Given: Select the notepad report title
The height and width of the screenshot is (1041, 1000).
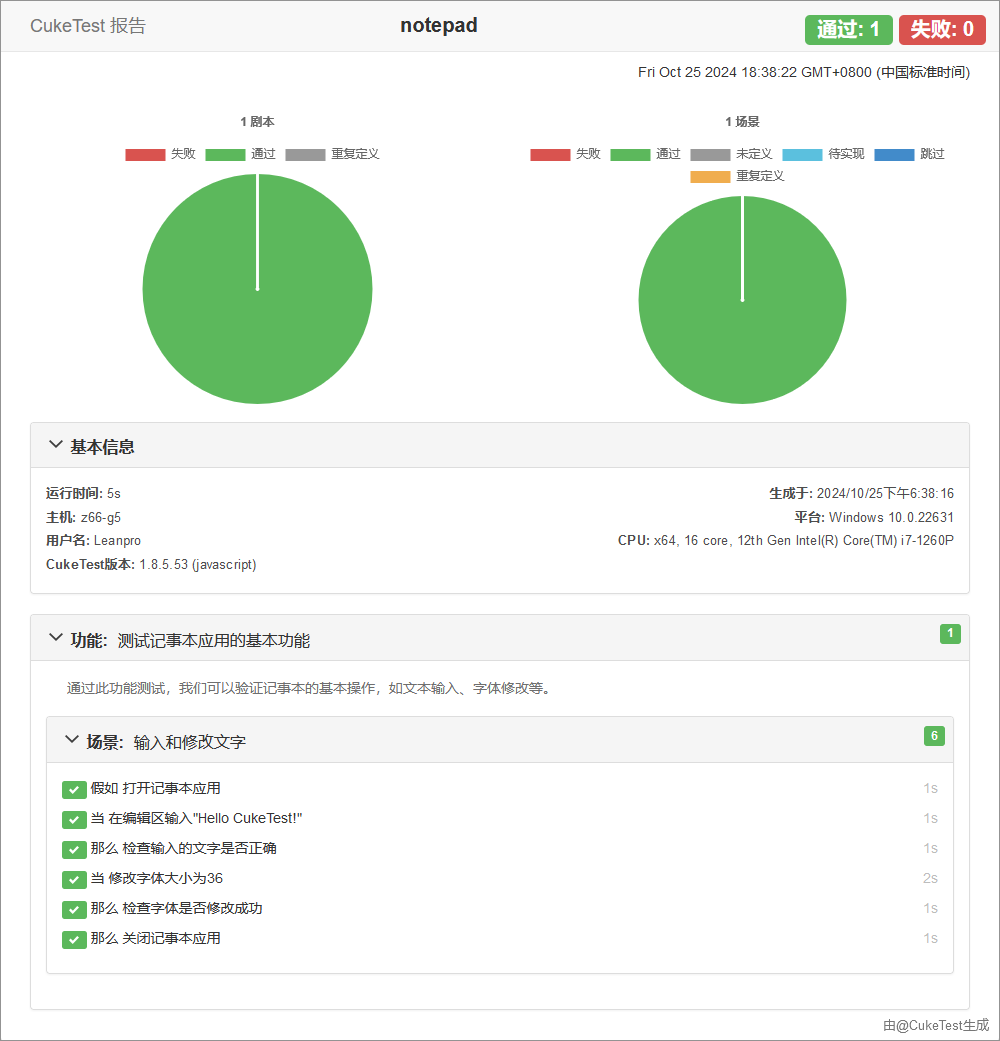Looking at the screenshot, I should click(x=438, y=25).
